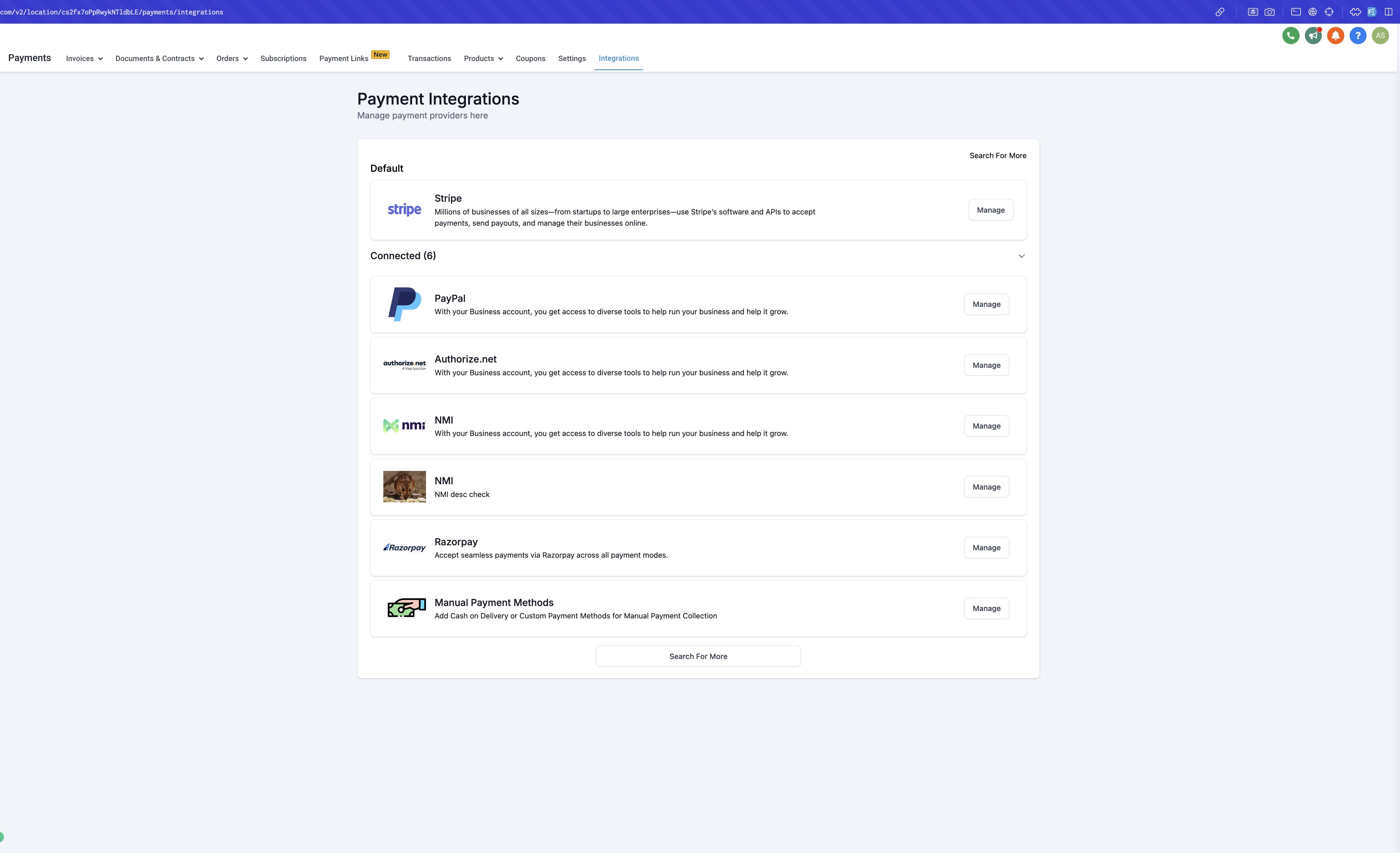Click the puzzle piece extensions icon
The height and width of the screenshot is (853, 1400).
(x=1355, y=12)
